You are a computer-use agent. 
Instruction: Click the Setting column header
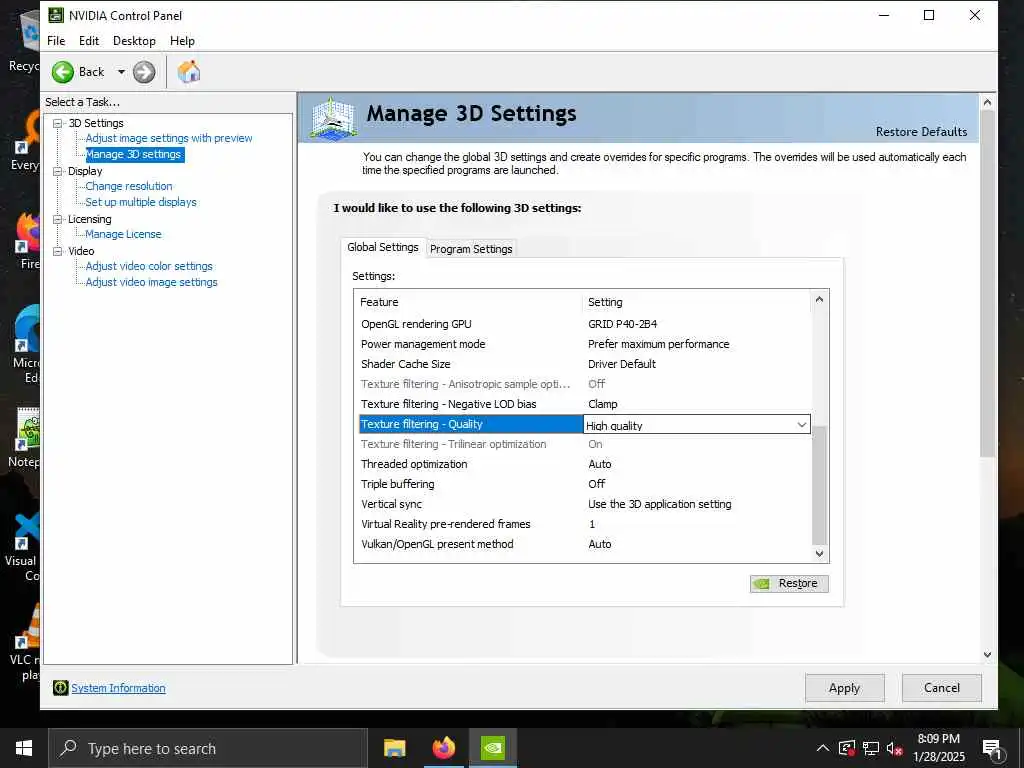point(697,302)
